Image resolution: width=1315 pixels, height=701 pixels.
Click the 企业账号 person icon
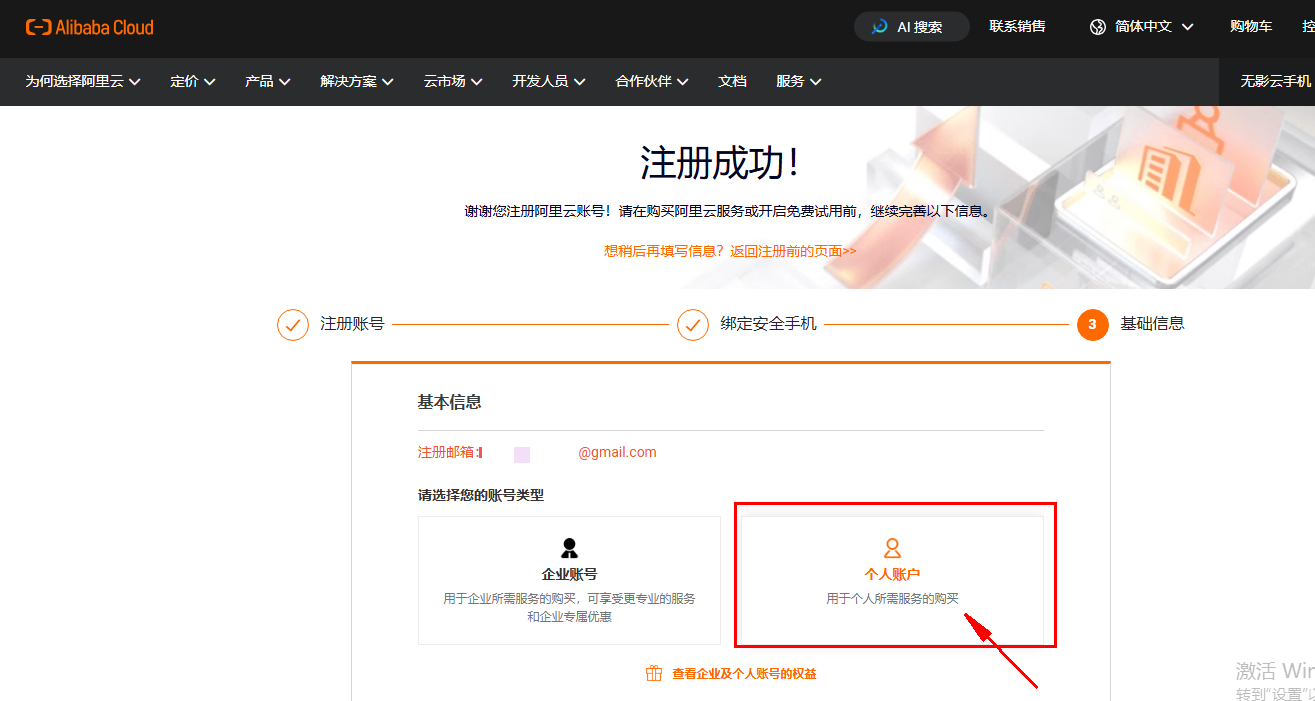pos(569,548)
